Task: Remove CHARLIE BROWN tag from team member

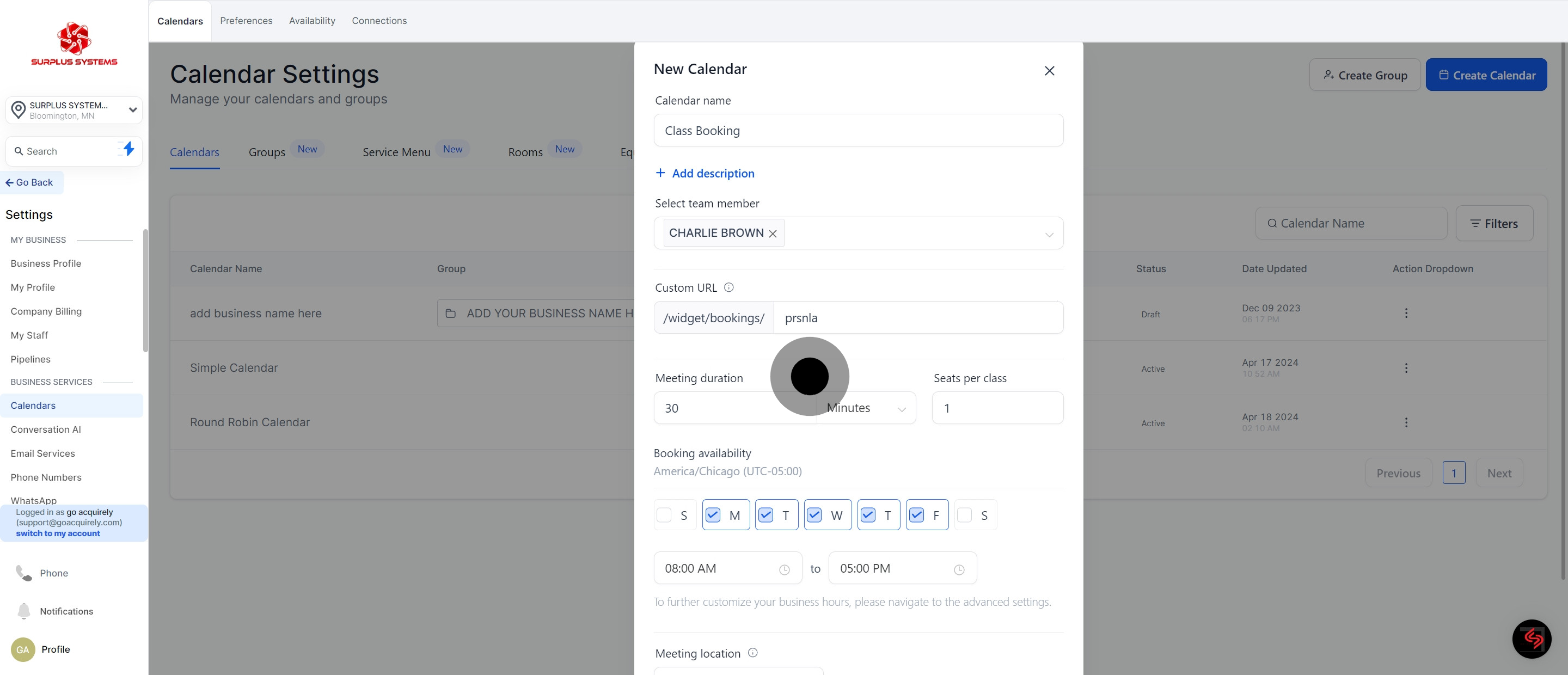Action: [773, 234]
